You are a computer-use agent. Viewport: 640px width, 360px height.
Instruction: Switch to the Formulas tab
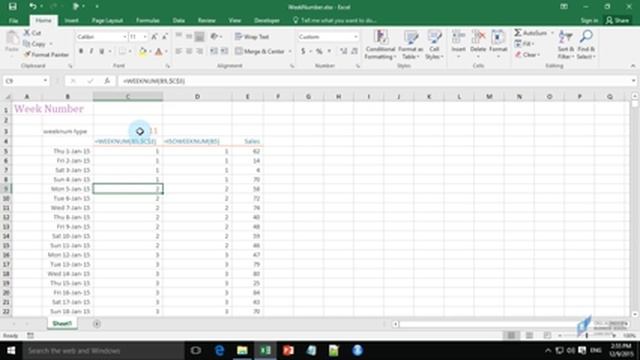pos(148,20)
